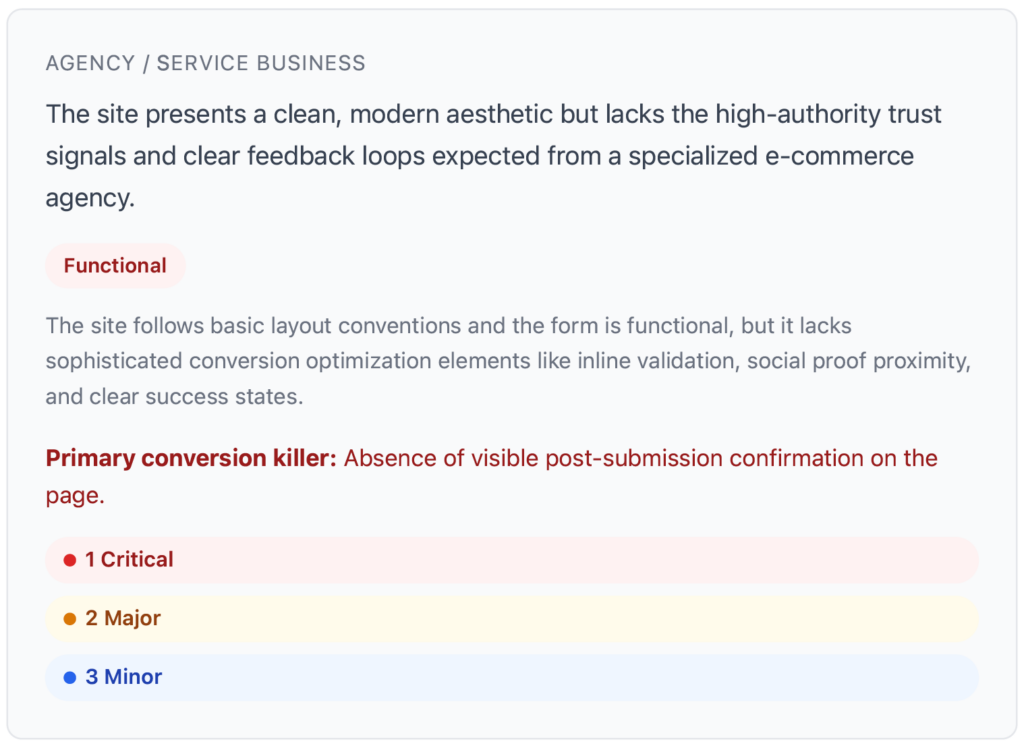1024x750 pixels.
Task: Expand the 3 Minor issues row
Action: [510, 678]
